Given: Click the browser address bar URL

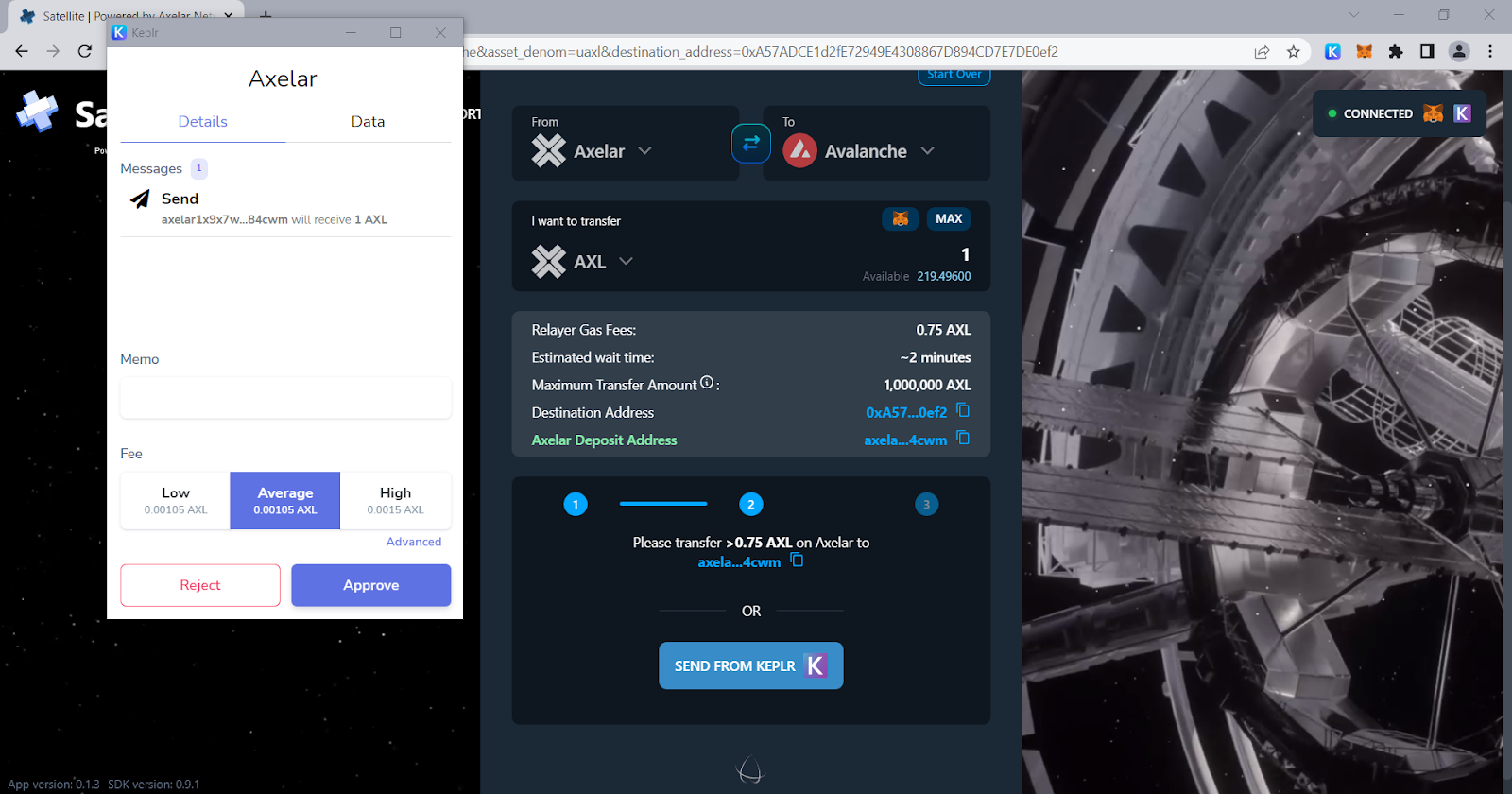Looking at the screenshot, I should [x=761, y=52].
